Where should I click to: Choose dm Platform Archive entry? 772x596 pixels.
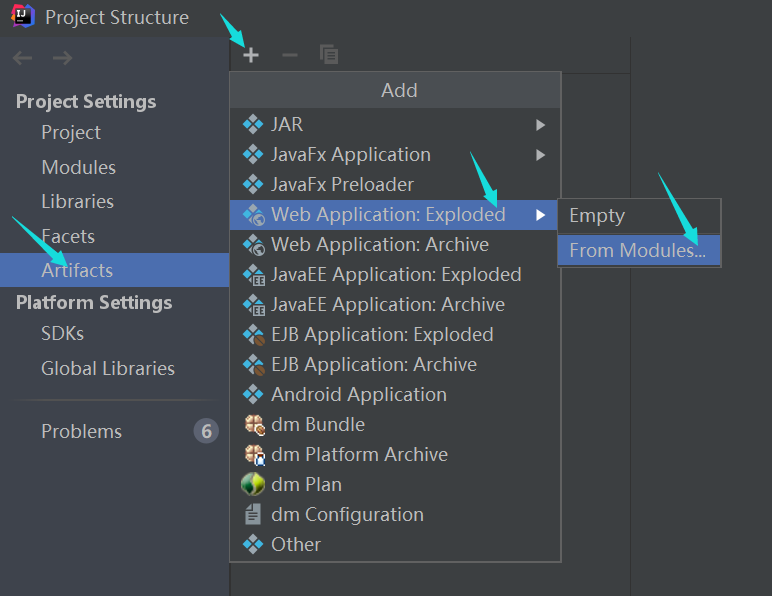(395, 455)
